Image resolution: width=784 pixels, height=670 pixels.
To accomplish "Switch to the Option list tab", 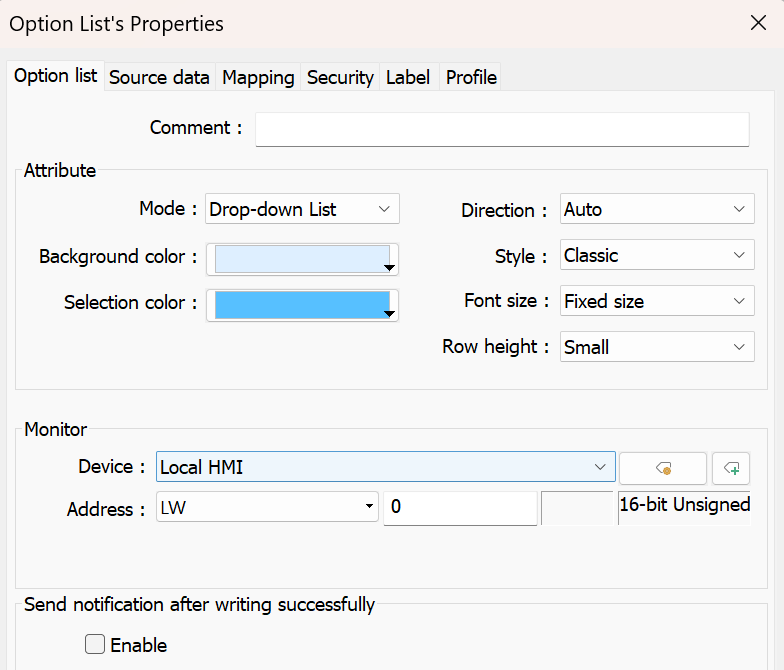I will 56,76.
